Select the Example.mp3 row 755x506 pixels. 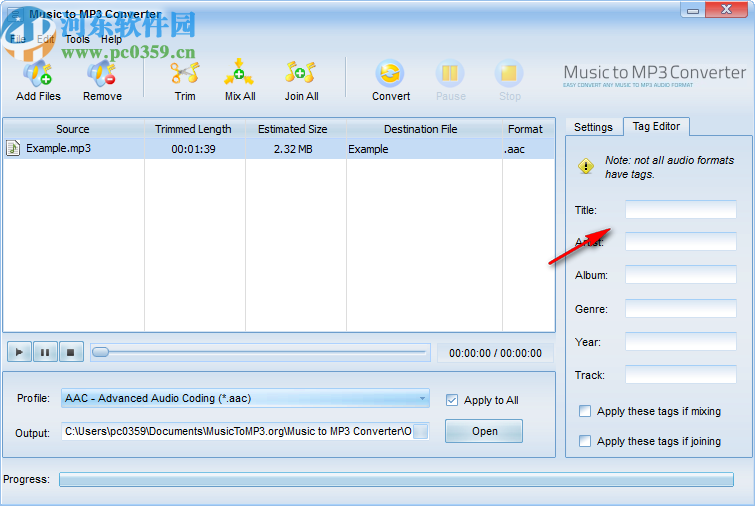tap(279, 149)
